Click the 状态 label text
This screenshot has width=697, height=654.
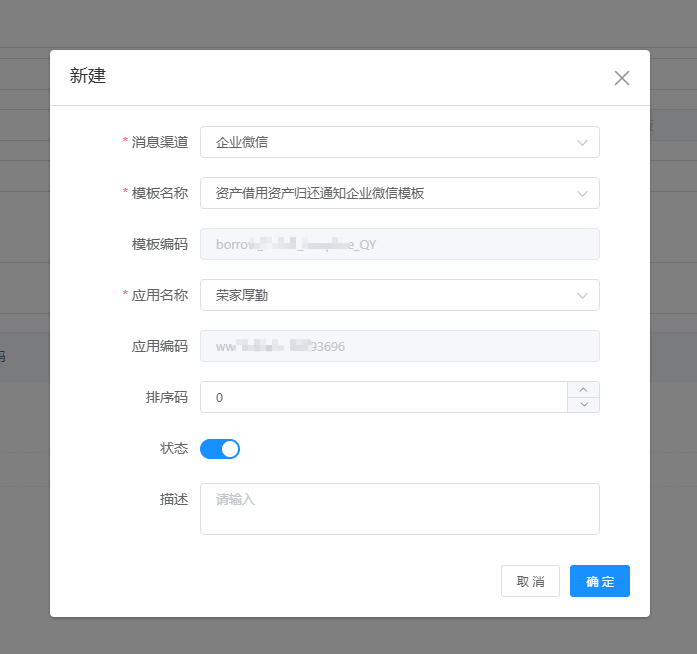(x=173, y=449)
